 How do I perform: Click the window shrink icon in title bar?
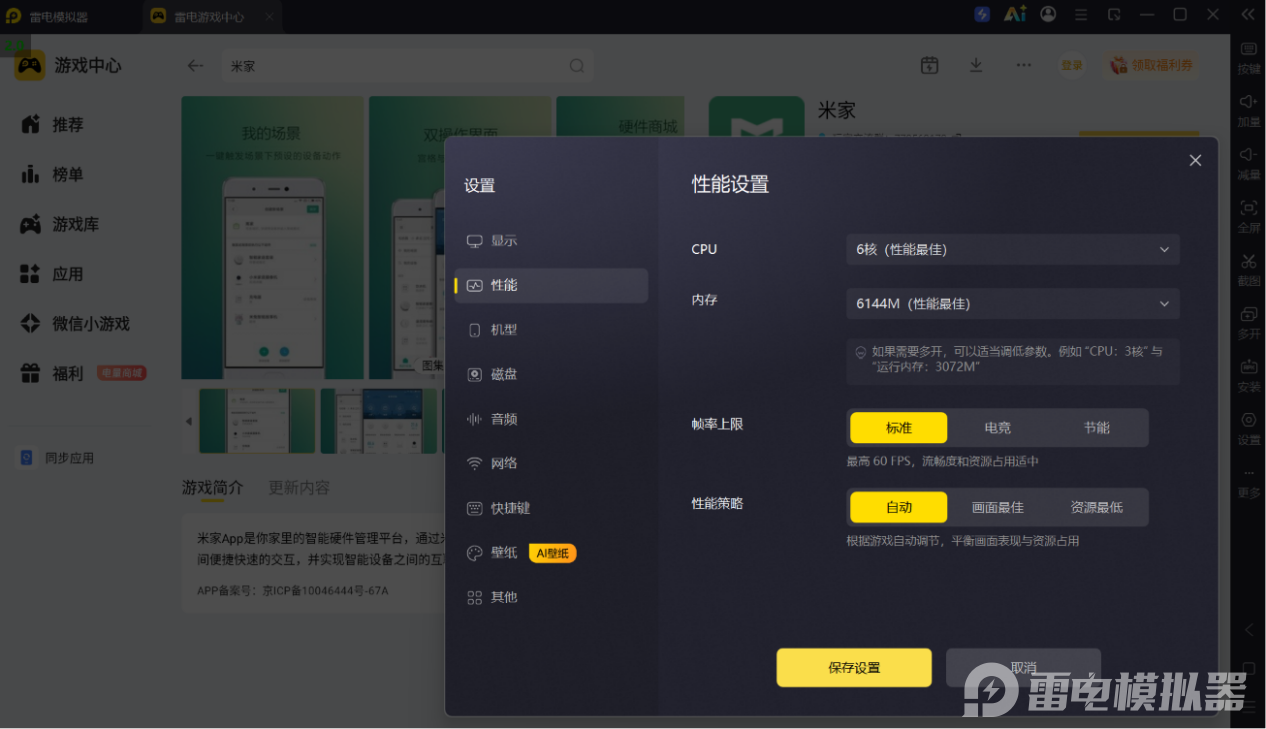click(1114, 15)
